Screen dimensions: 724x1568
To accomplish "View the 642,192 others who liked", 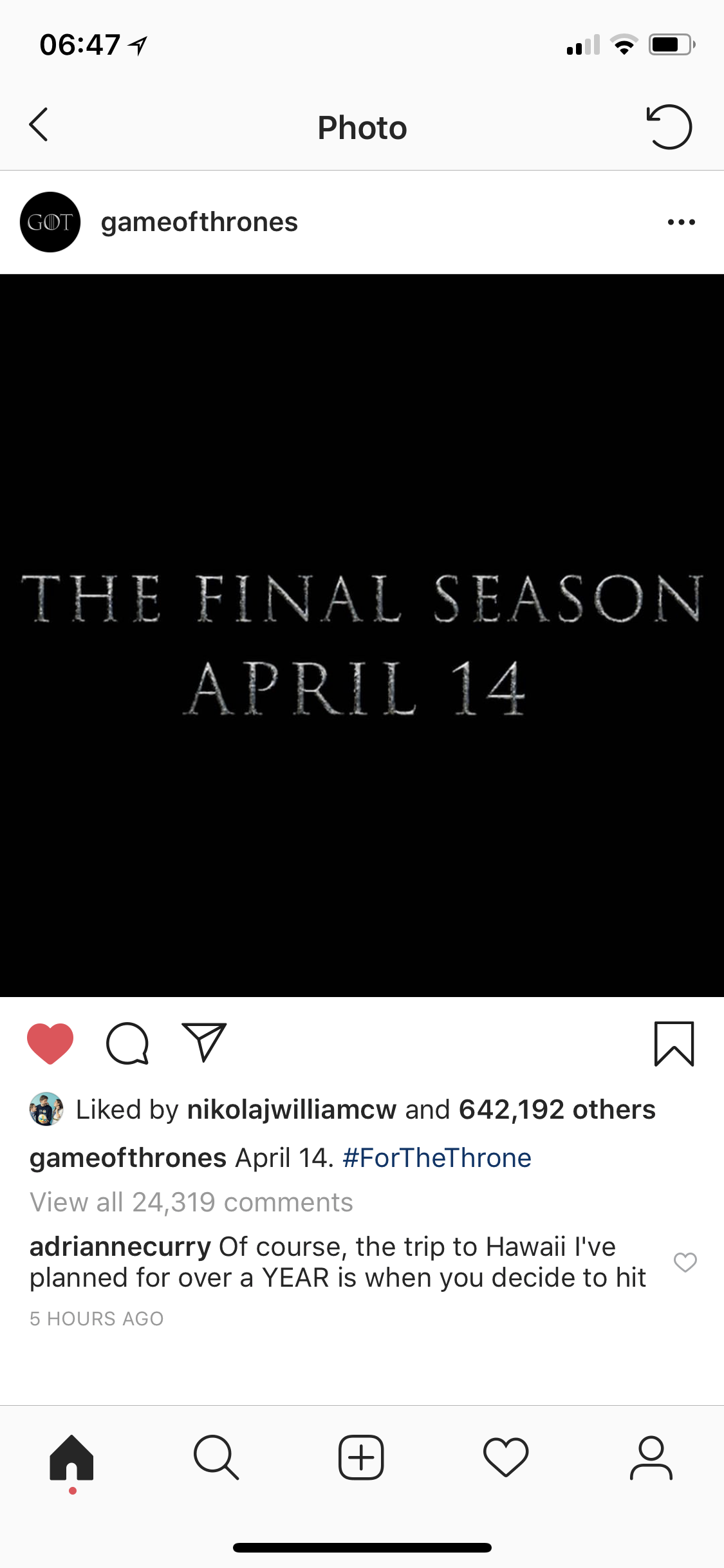I will (x=557, y=1110).
